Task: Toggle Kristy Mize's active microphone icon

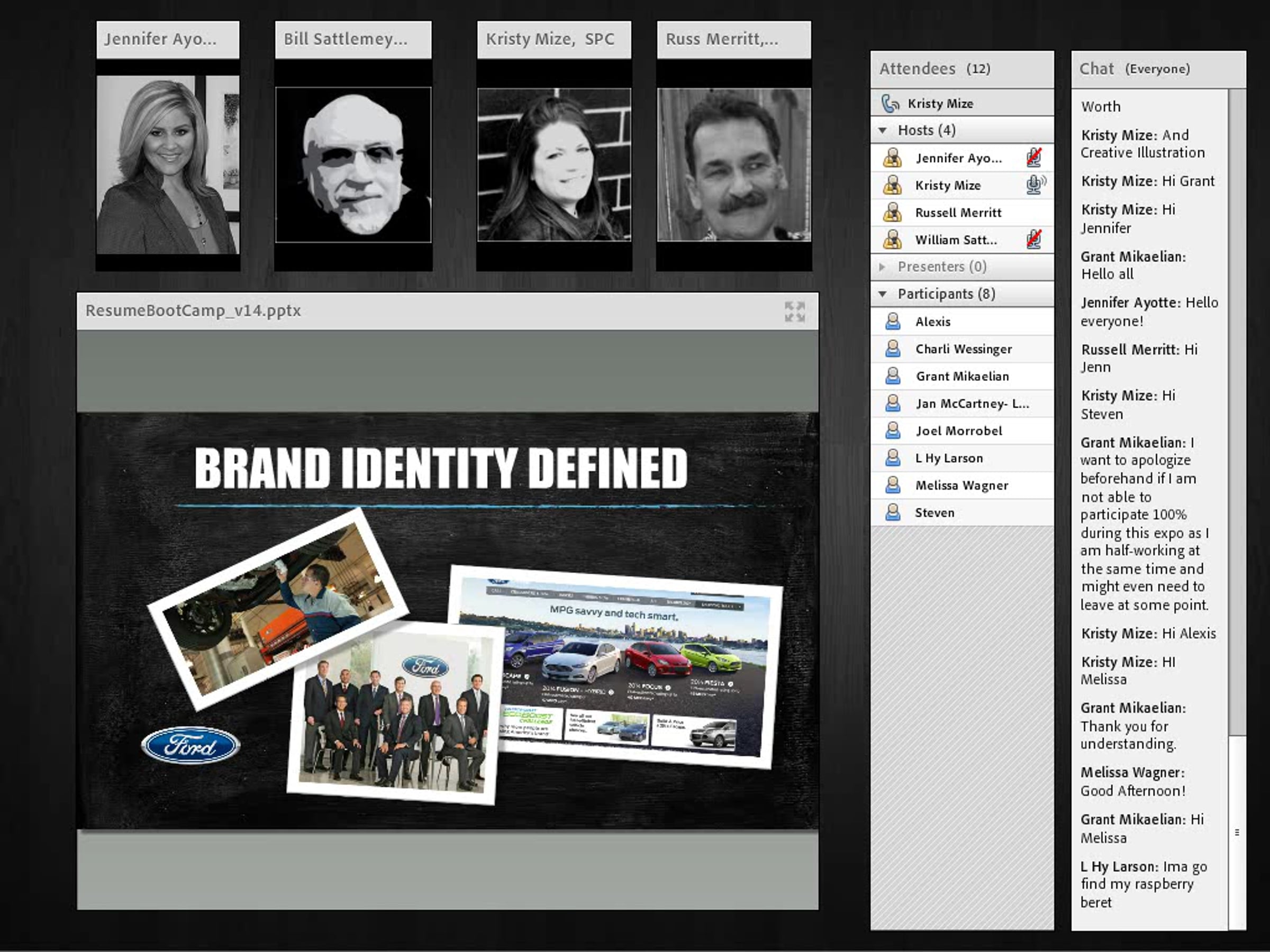Action: 1035,185
